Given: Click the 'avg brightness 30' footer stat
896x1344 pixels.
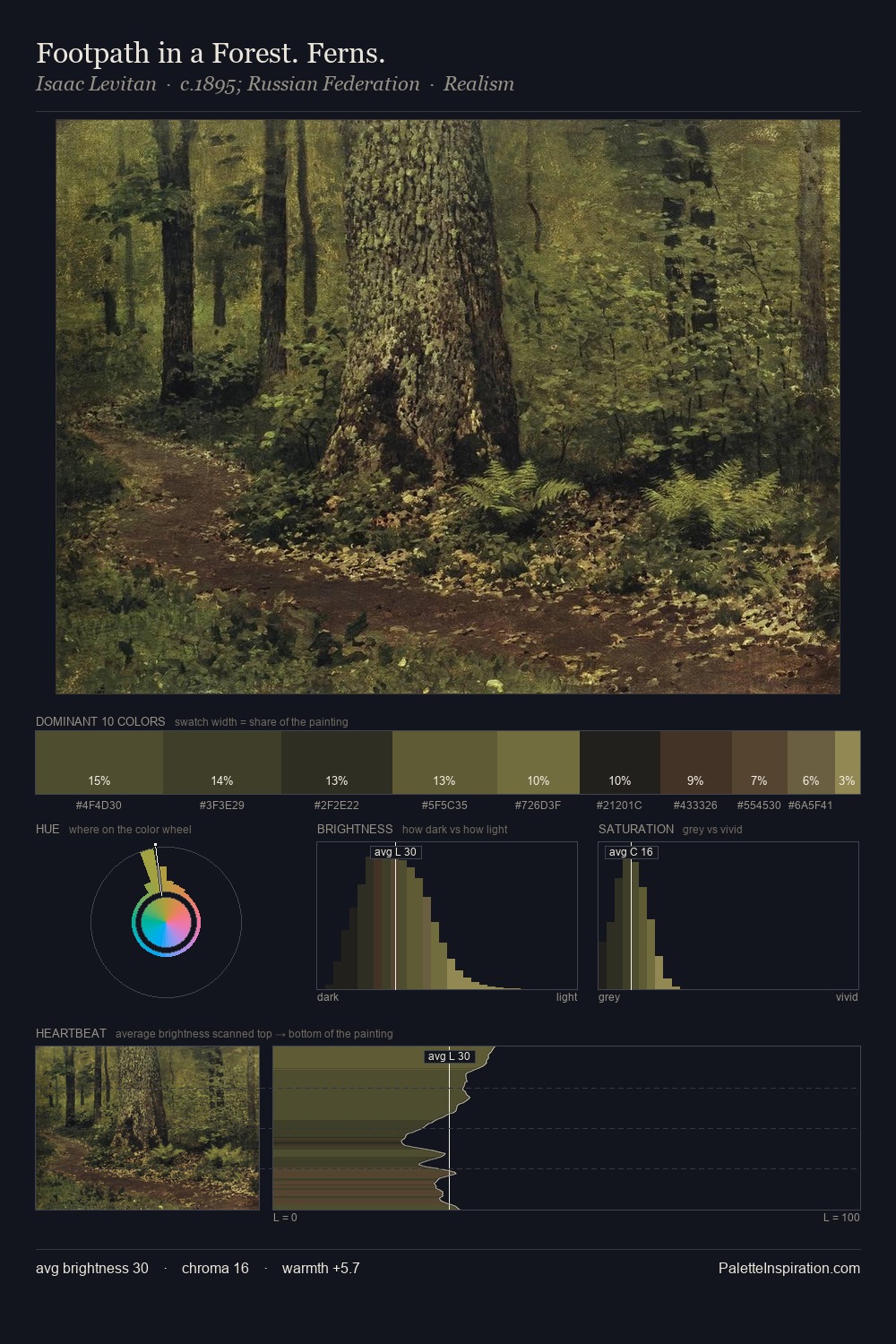Looking at the screenshot, I should coord(92,1268).
